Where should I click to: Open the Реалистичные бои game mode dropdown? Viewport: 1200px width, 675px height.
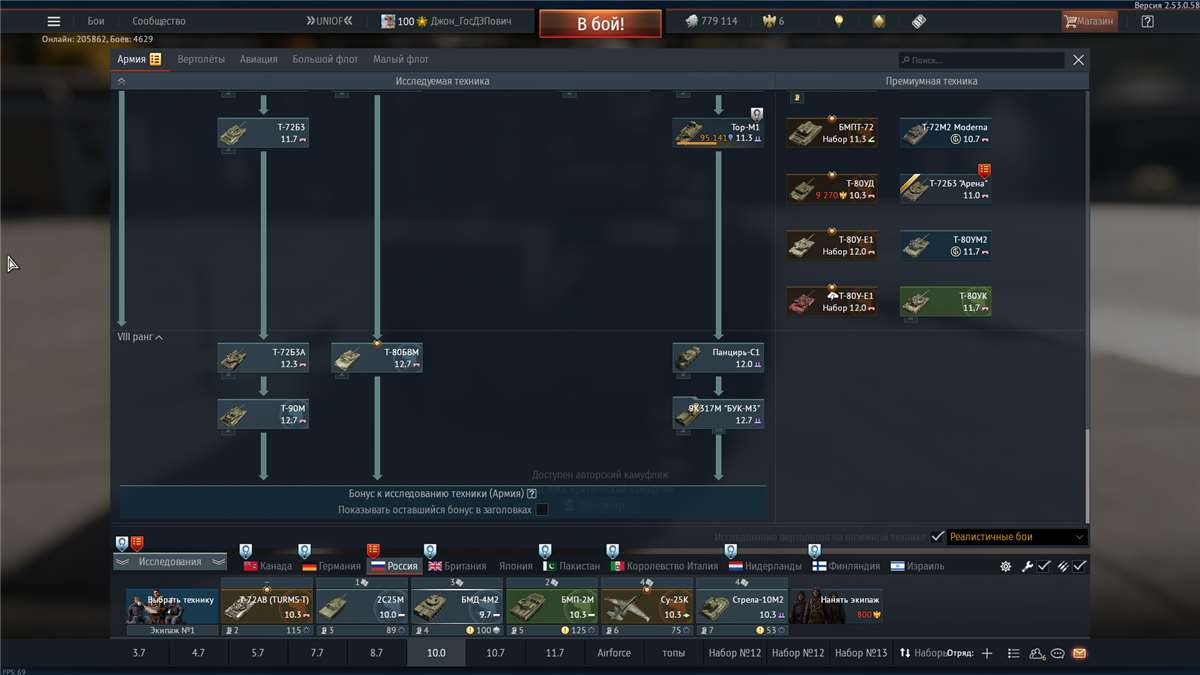[1015, 537]
